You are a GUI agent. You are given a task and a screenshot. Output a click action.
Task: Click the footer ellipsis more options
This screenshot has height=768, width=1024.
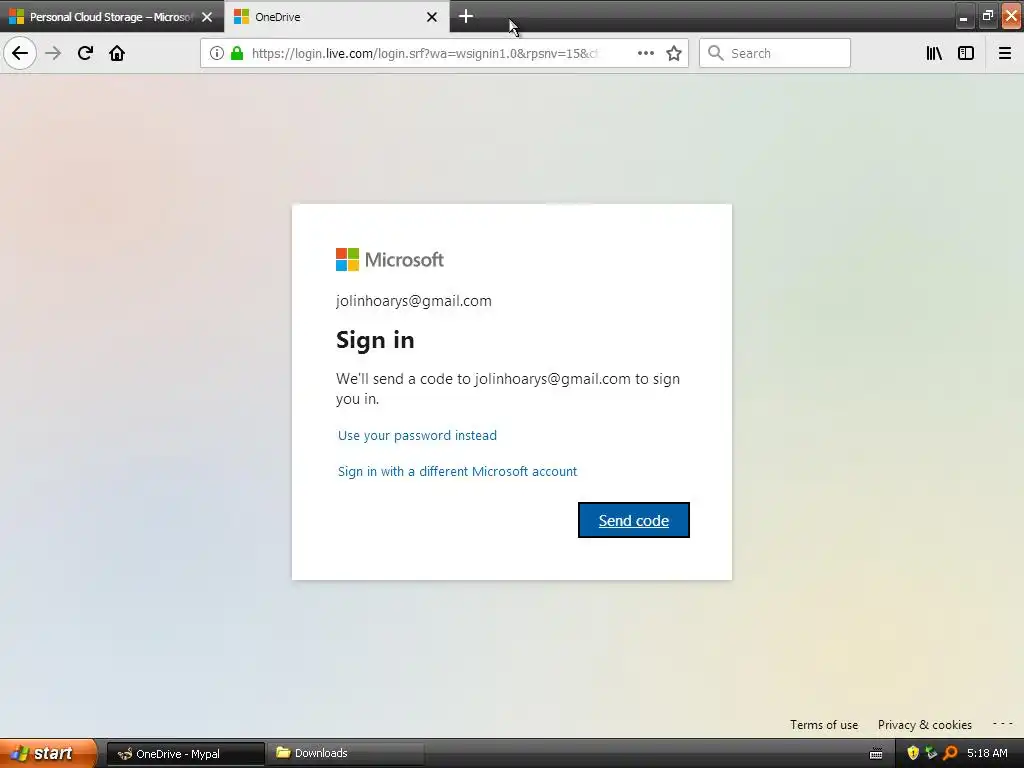(x=1002, y=724)
